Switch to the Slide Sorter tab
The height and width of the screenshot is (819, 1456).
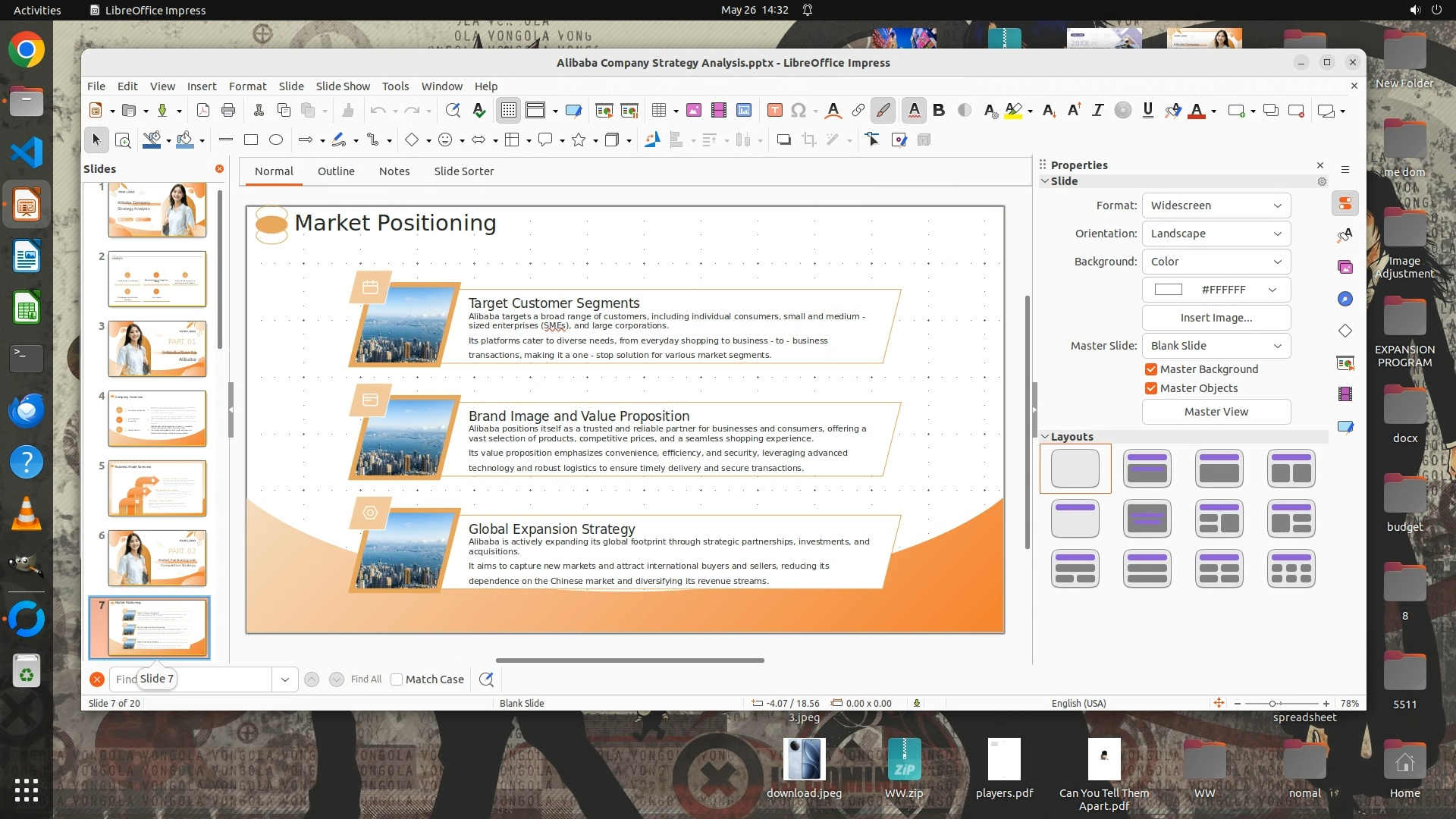[463, 171]
